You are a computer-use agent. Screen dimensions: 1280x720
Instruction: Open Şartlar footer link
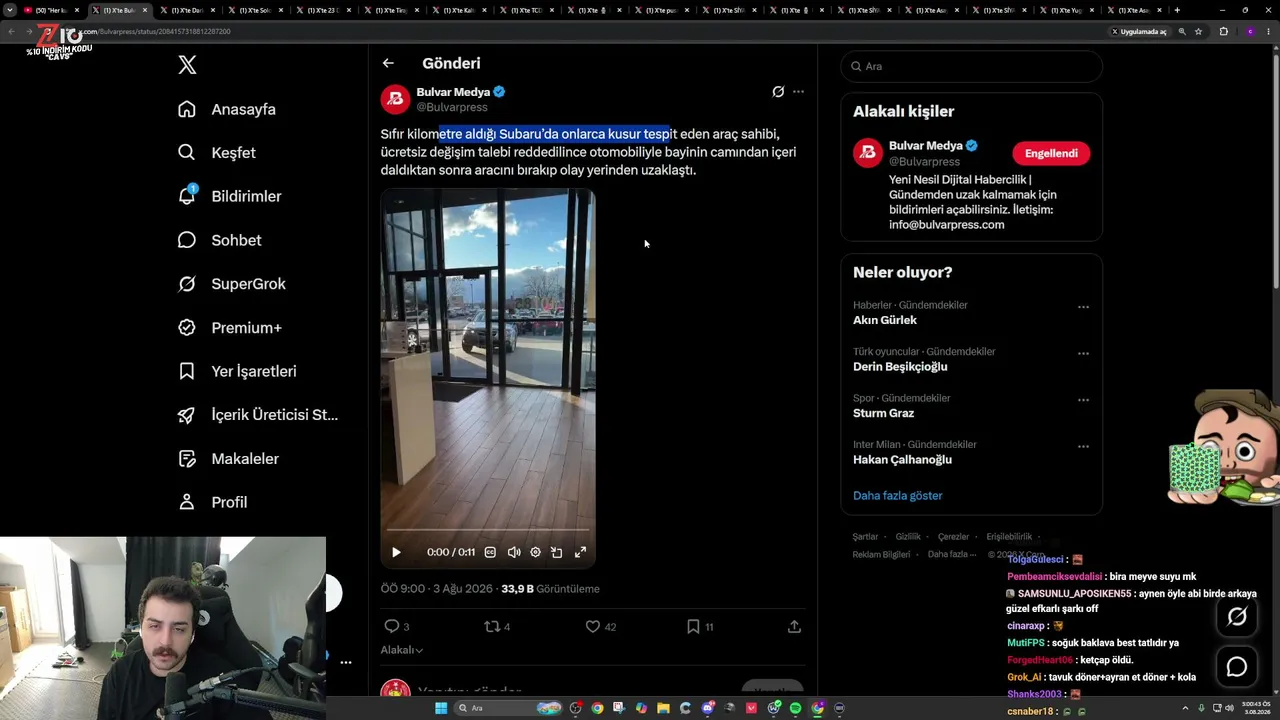pos(865,537)
